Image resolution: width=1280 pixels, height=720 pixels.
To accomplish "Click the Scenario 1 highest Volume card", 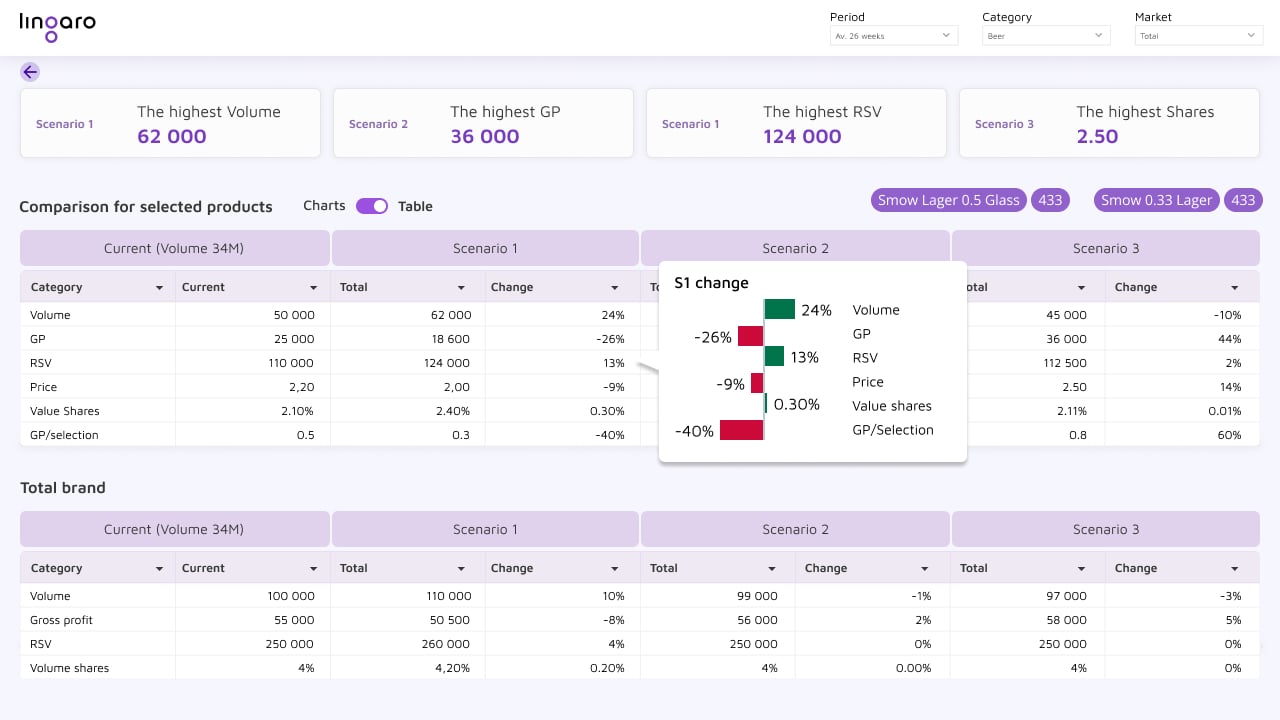I will coord(170,123).
